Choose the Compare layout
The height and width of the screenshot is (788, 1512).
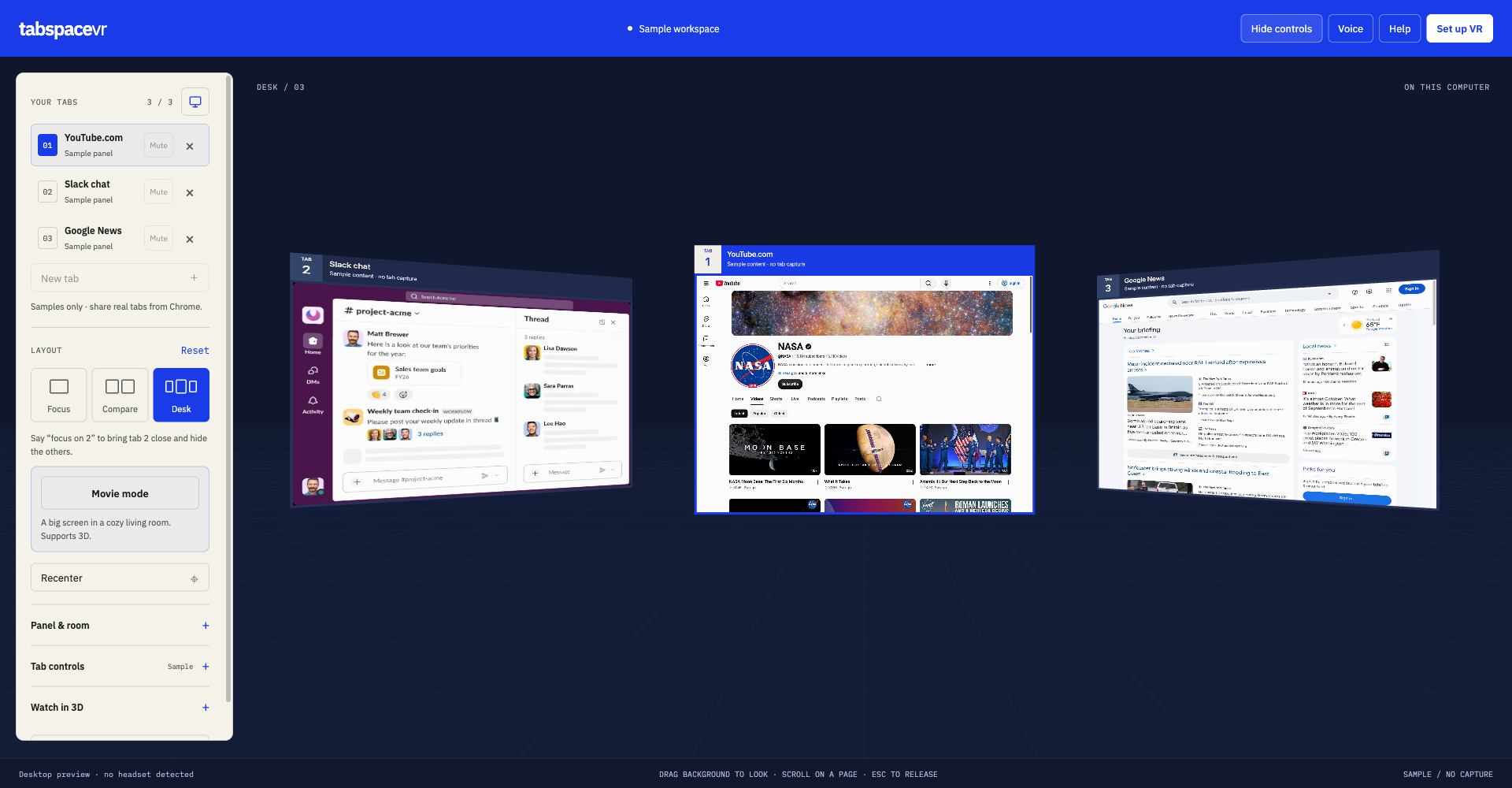[x=120, y=395]
